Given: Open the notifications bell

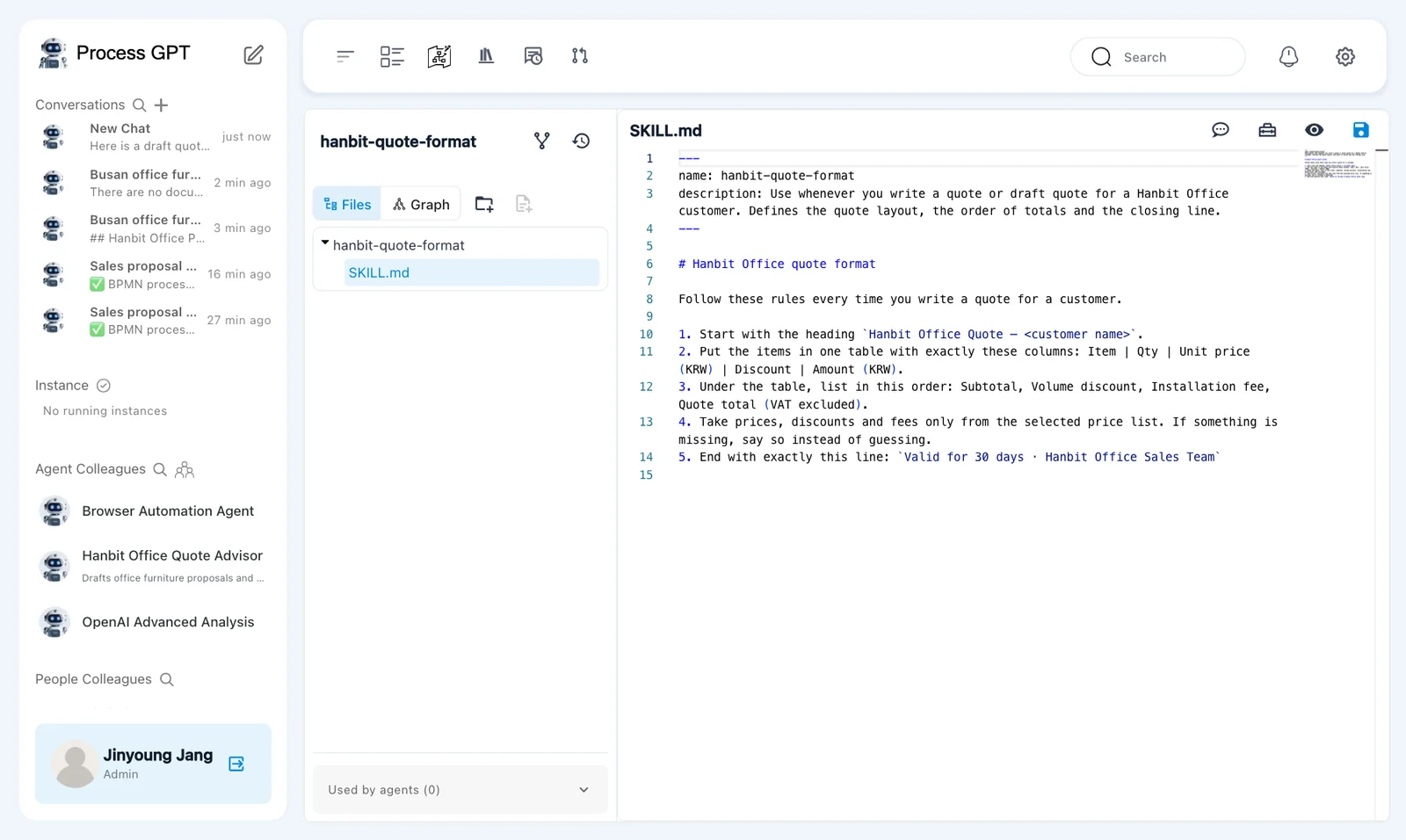Looking at the screenshot, I should click(1288, 57).
